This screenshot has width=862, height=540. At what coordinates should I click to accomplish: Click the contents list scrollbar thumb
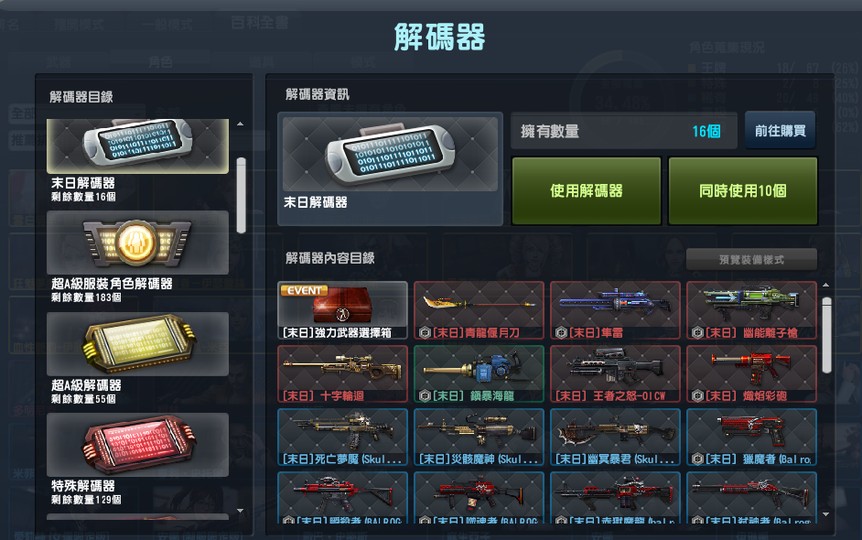click(826, 335)
